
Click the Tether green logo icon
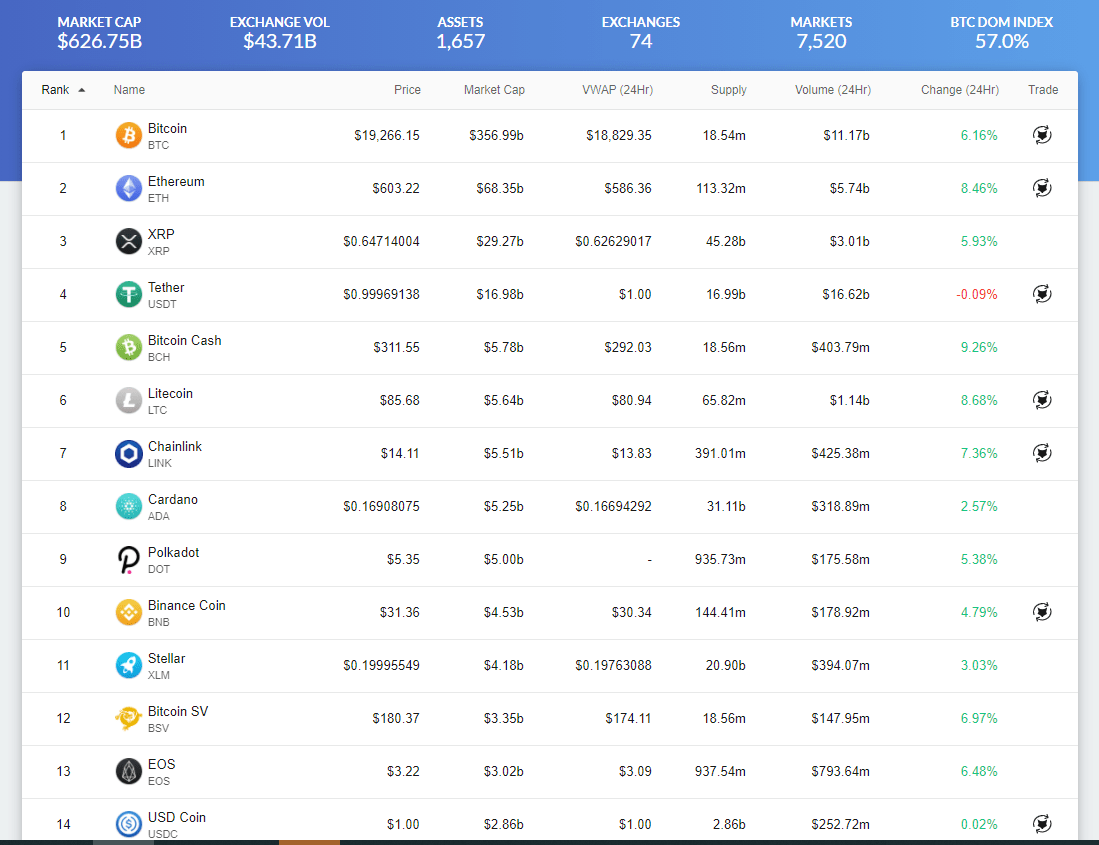click(x=129, y=294)
